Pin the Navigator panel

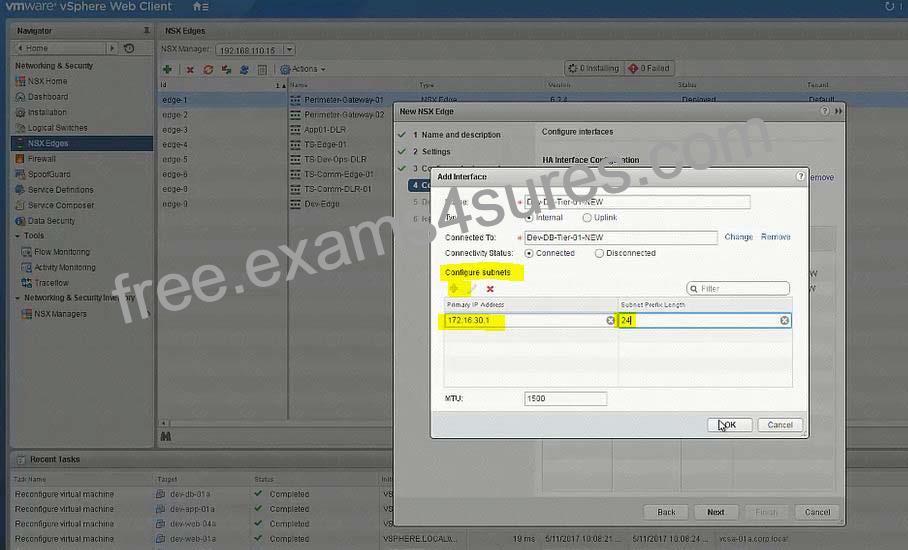[x=147, y=30]
